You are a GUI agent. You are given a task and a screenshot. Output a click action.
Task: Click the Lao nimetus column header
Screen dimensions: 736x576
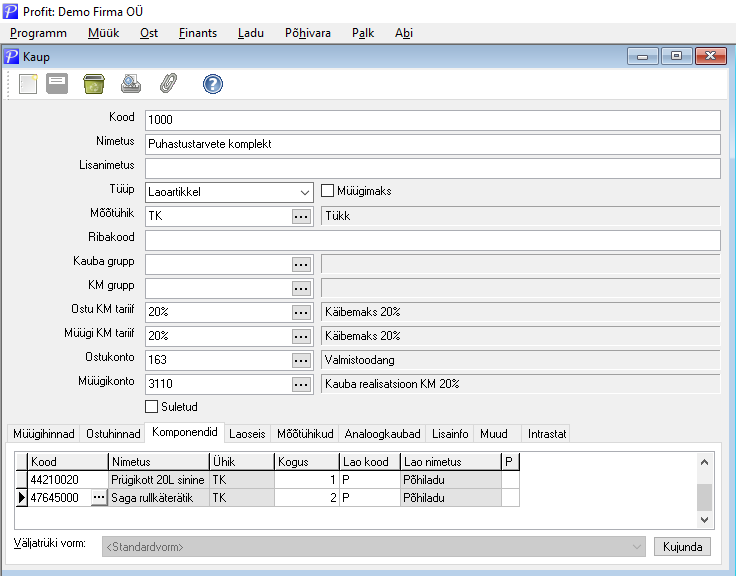pyautogui.click(x=451, y=462)
